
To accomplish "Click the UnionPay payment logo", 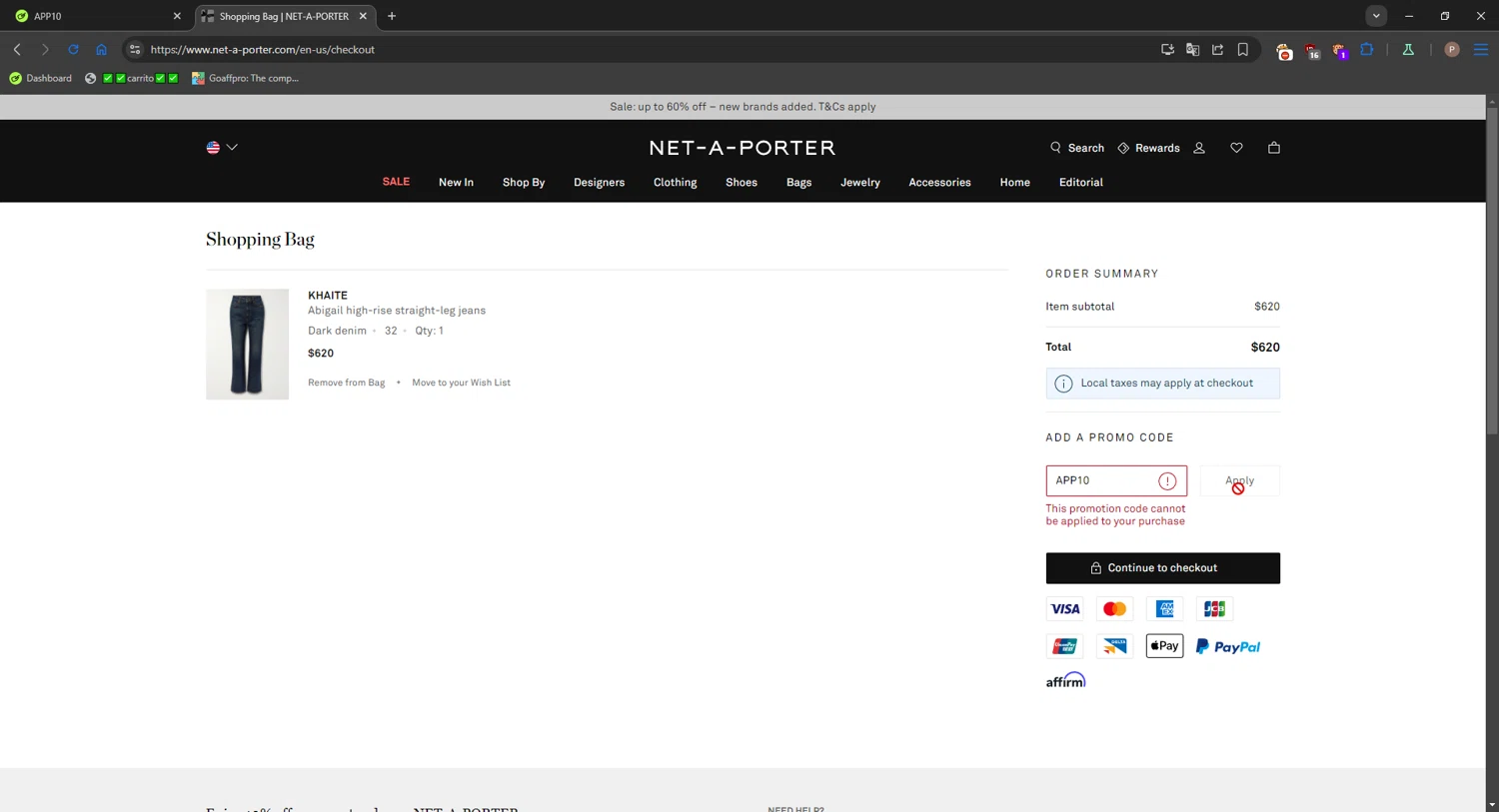I will (1064, 646).
